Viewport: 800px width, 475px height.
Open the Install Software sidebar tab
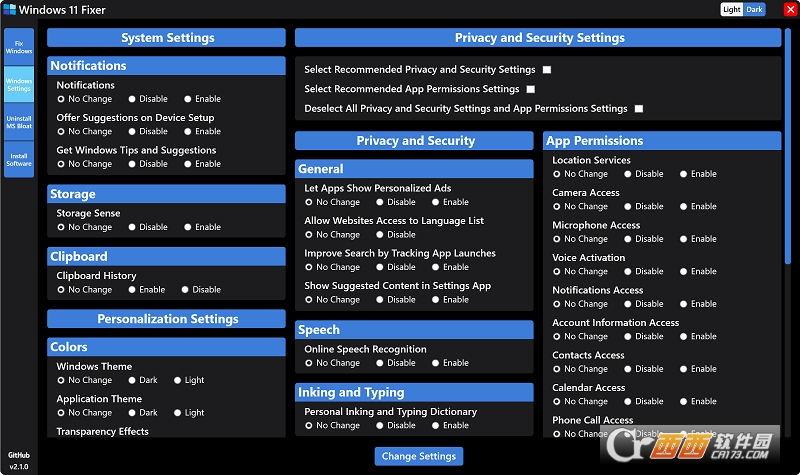pos(18,159)
